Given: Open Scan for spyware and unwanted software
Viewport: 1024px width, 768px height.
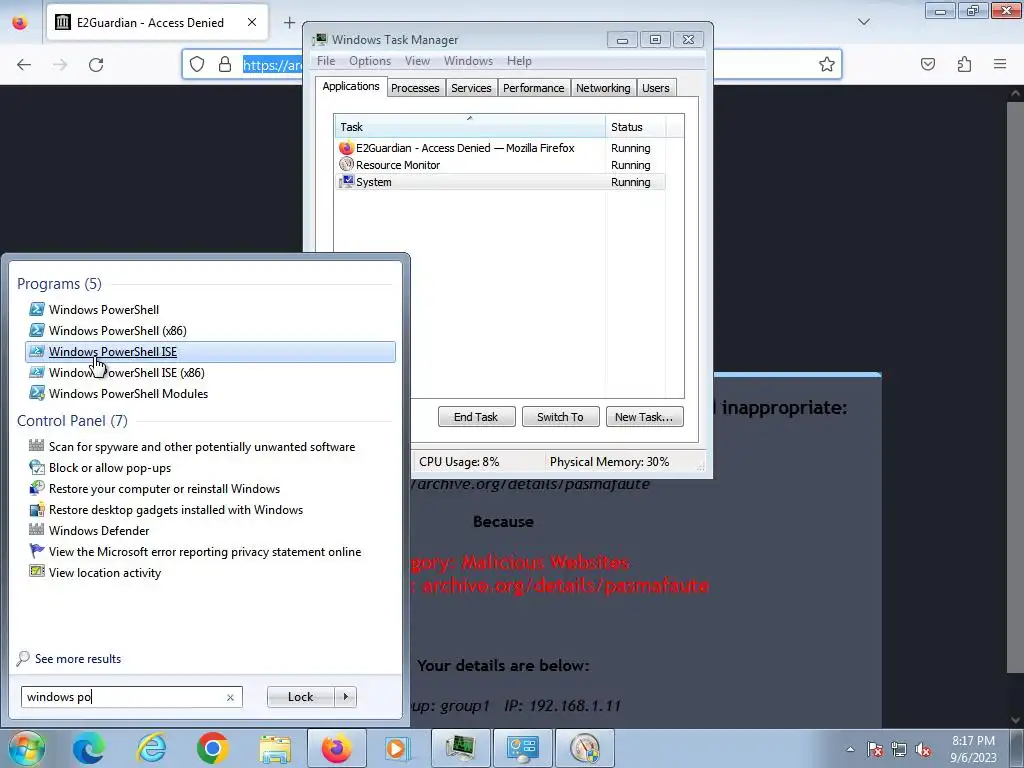Looking at the screenshot, I should point(202,447).
